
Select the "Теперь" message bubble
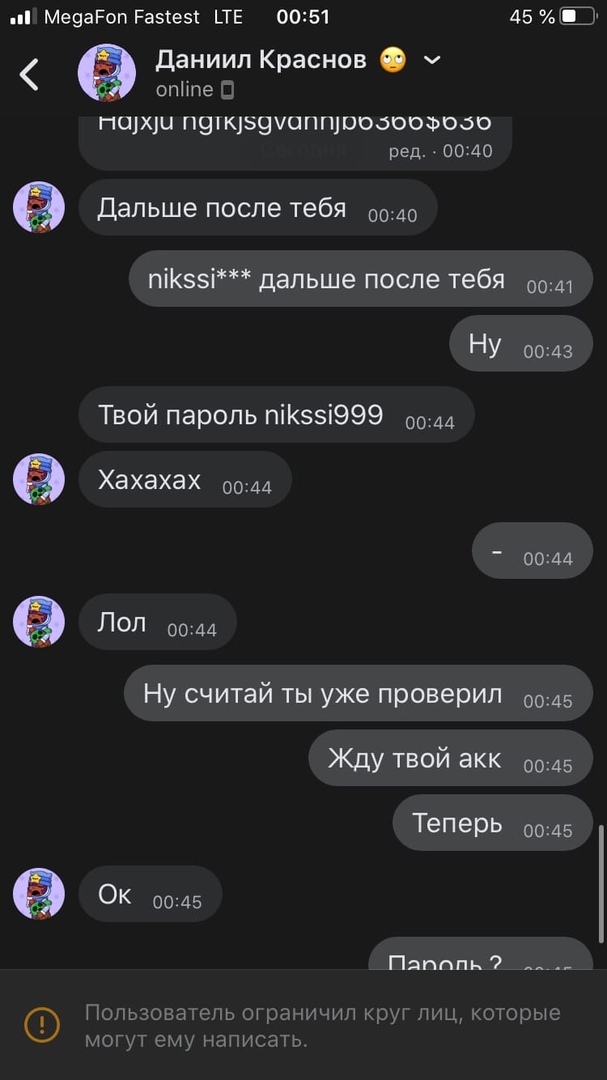point(493,822)
